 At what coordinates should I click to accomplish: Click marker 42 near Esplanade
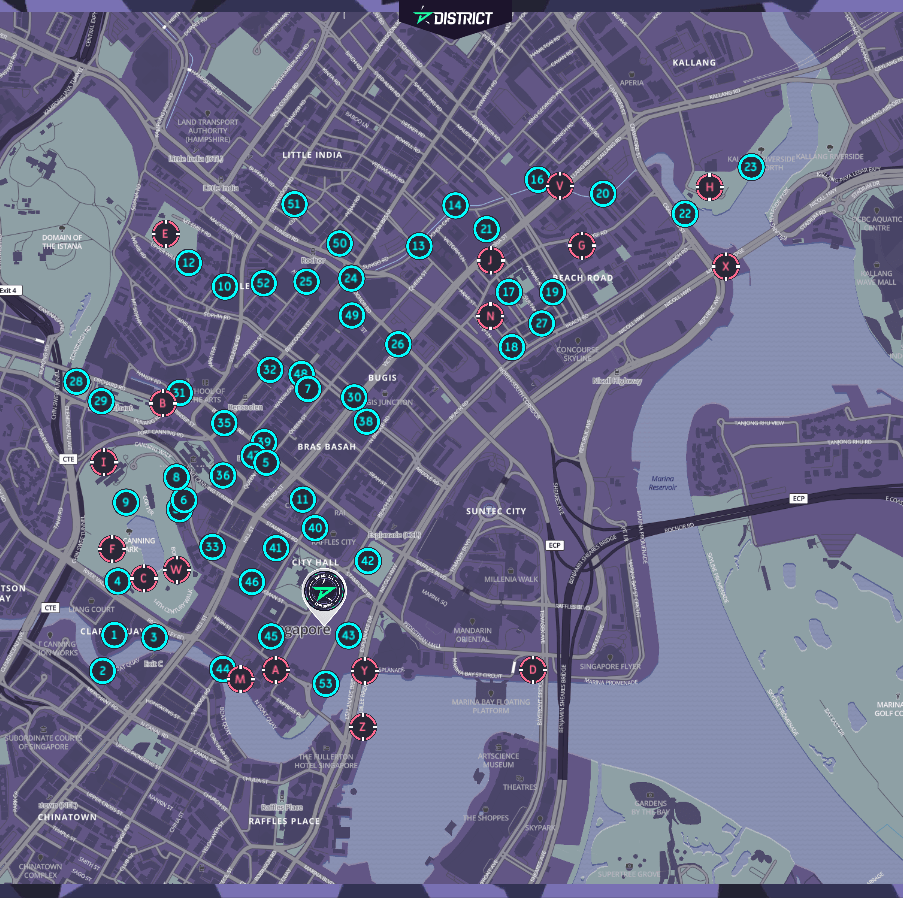point(366,561)
